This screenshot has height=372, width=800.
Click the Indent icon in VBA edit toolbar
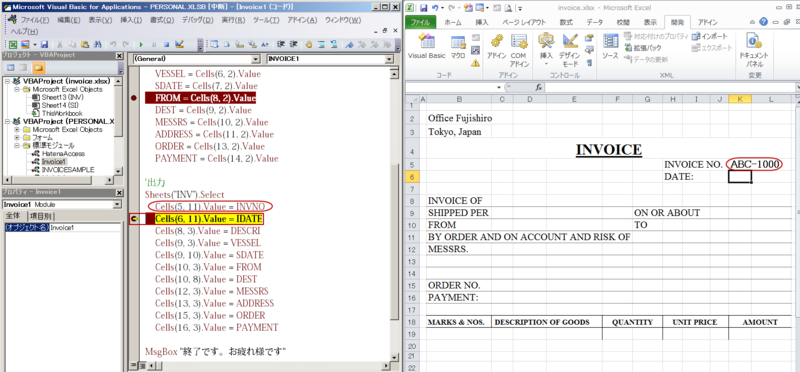pyautogui.click(x=281, y=44)
